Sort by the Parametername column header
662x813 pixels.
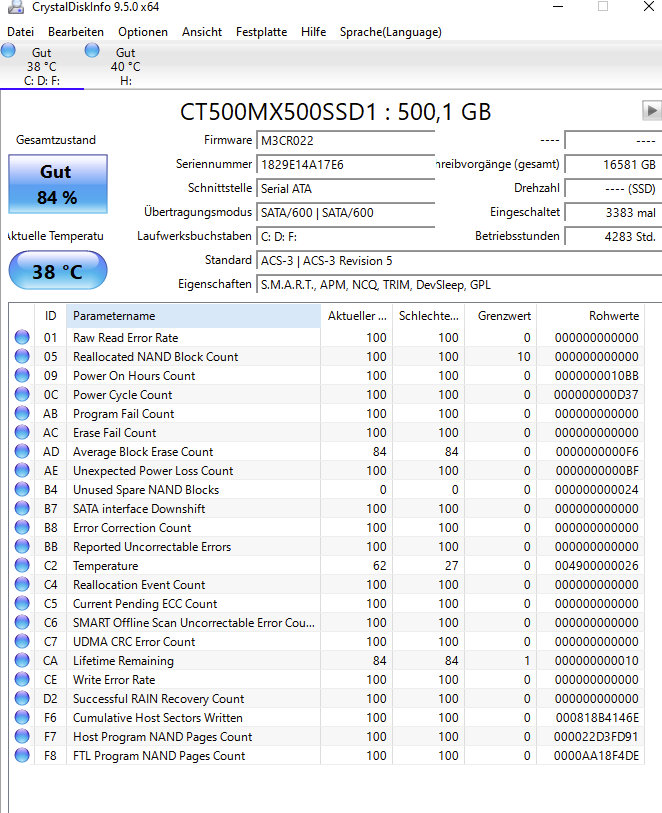point(193,316)
